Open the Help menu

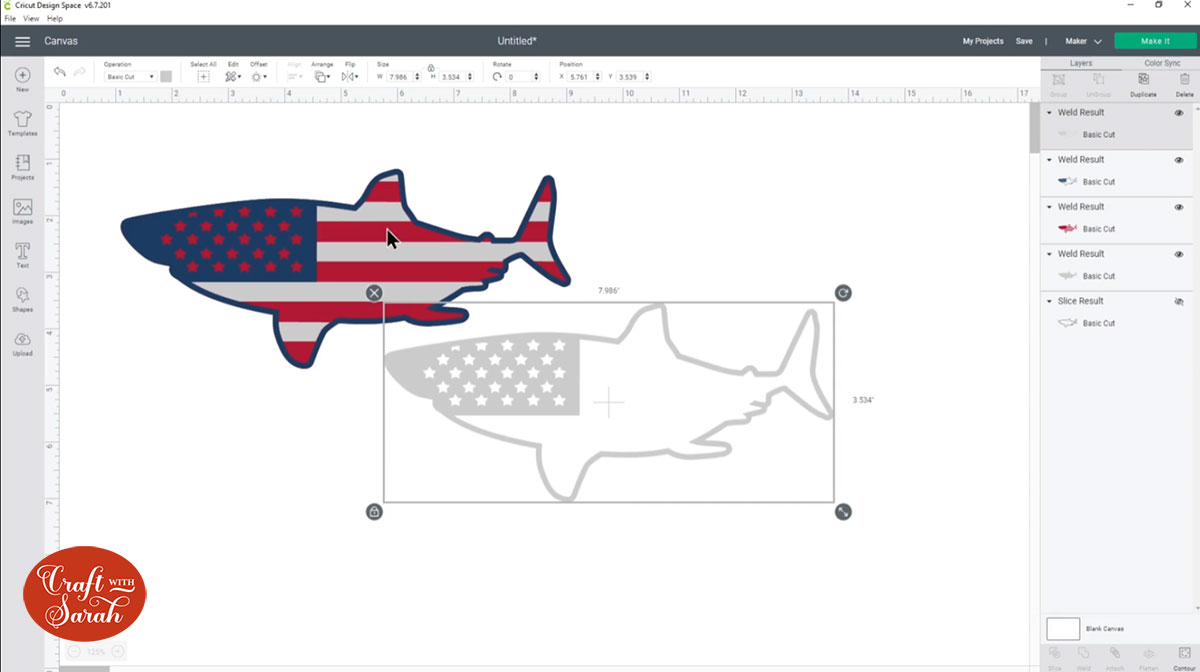coord(54,18)
